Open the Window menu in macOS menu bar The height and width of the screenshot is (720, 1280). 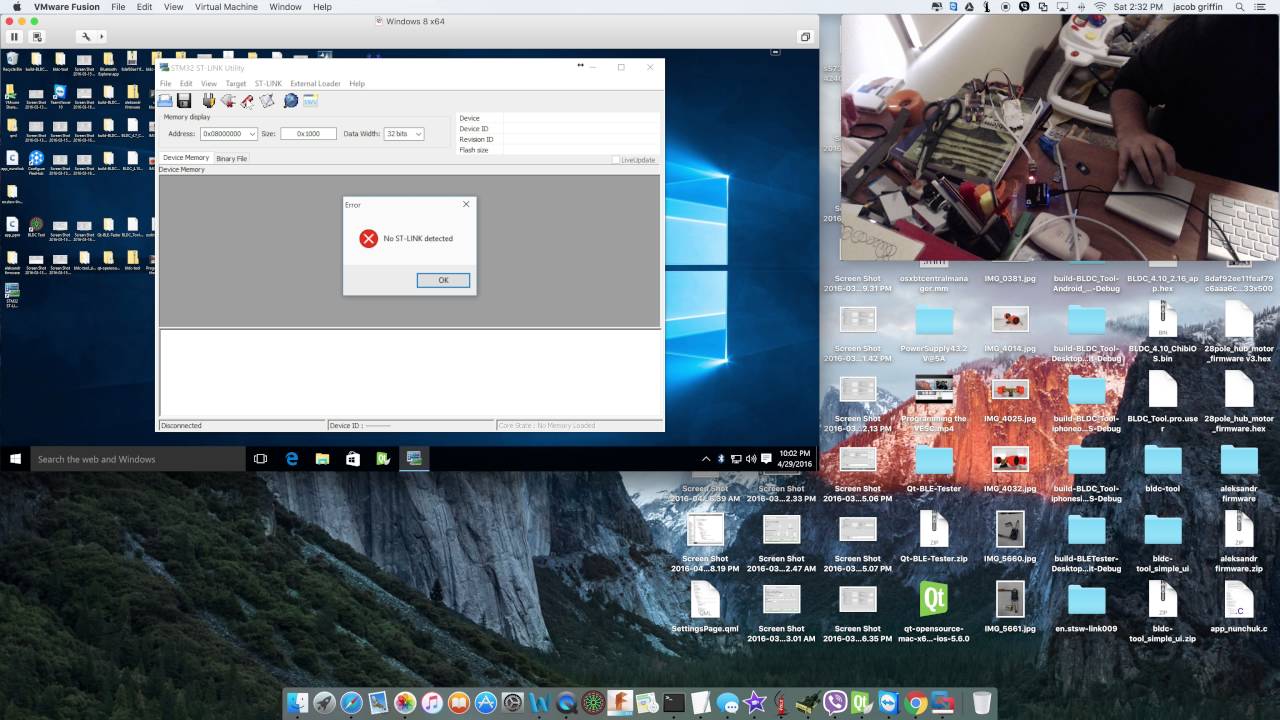click(285, 7)
